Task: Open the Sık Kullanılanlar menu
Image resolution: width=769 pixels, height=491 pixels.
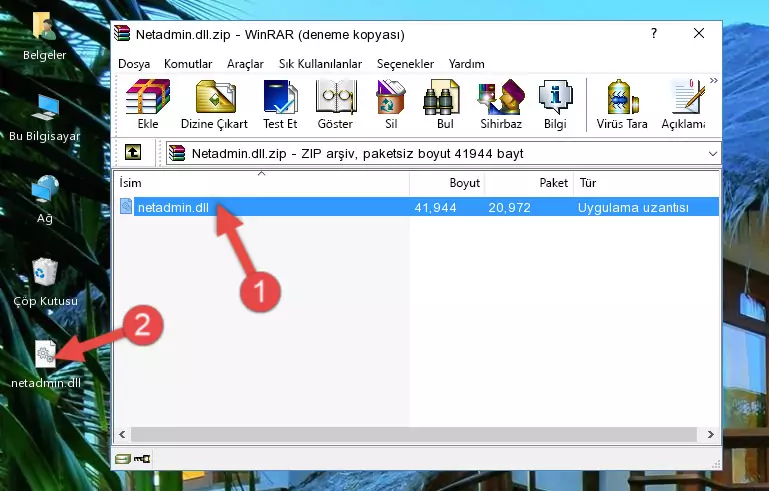Action: 320,64
